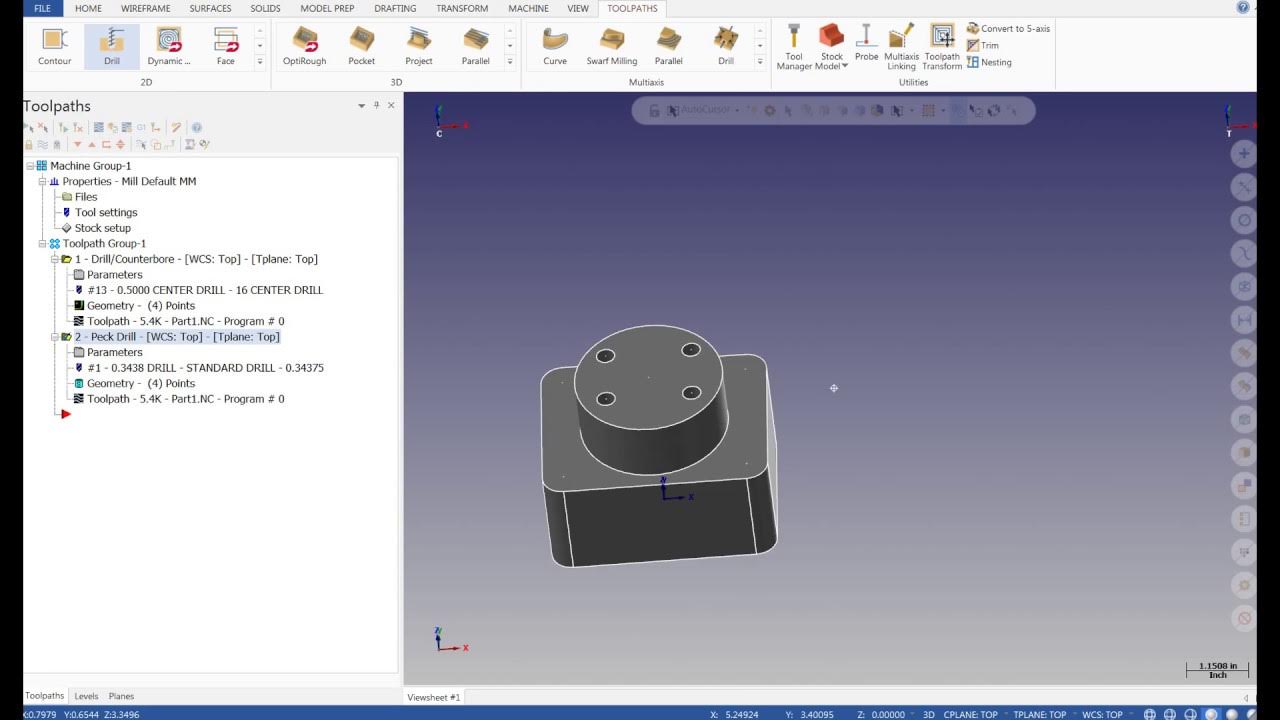Open Multiaxis Linking
The image size is (1280, 720).
(902, 47)
